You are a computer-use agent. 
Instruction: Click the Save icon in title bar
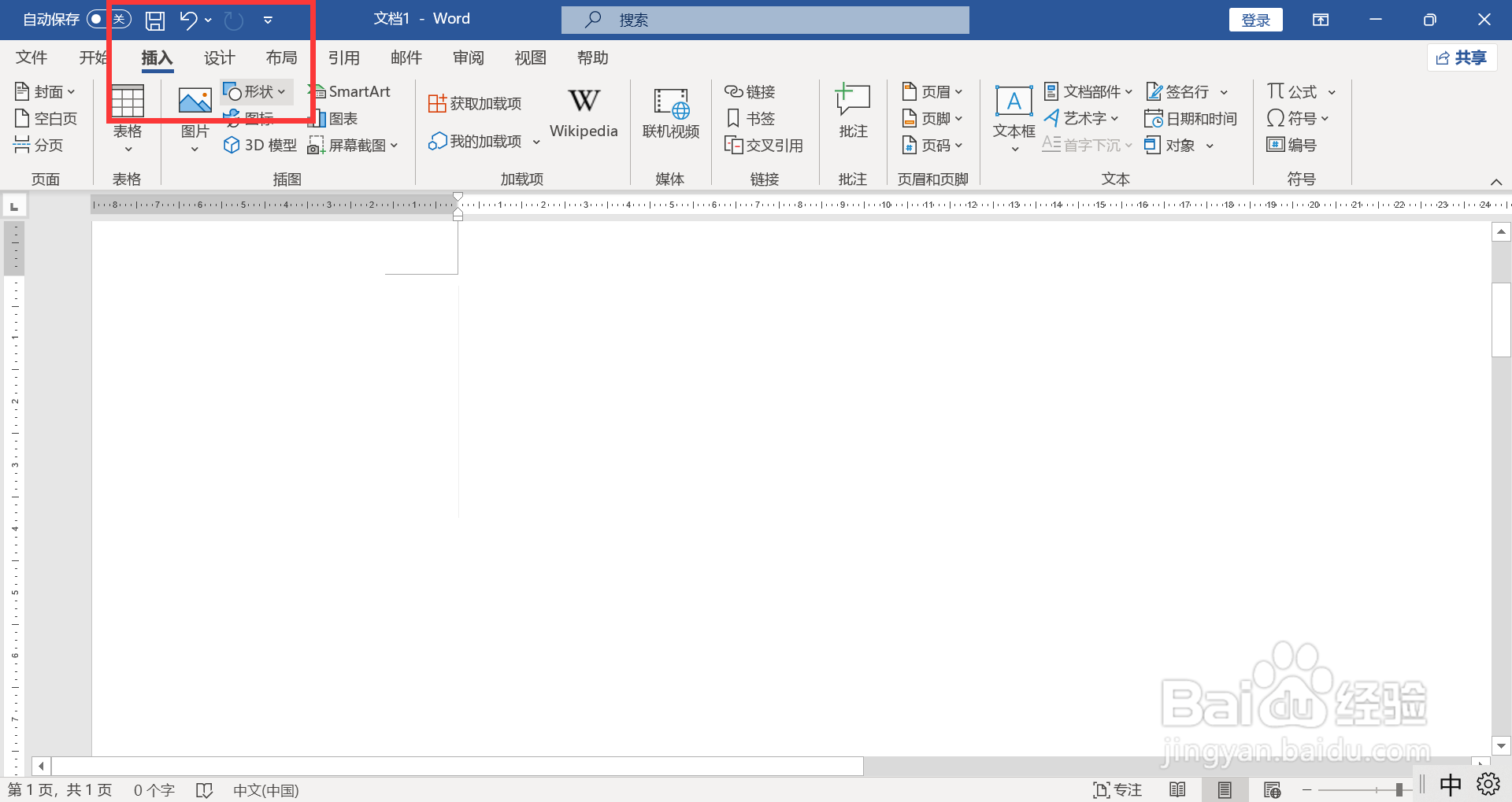coord(155,20)
